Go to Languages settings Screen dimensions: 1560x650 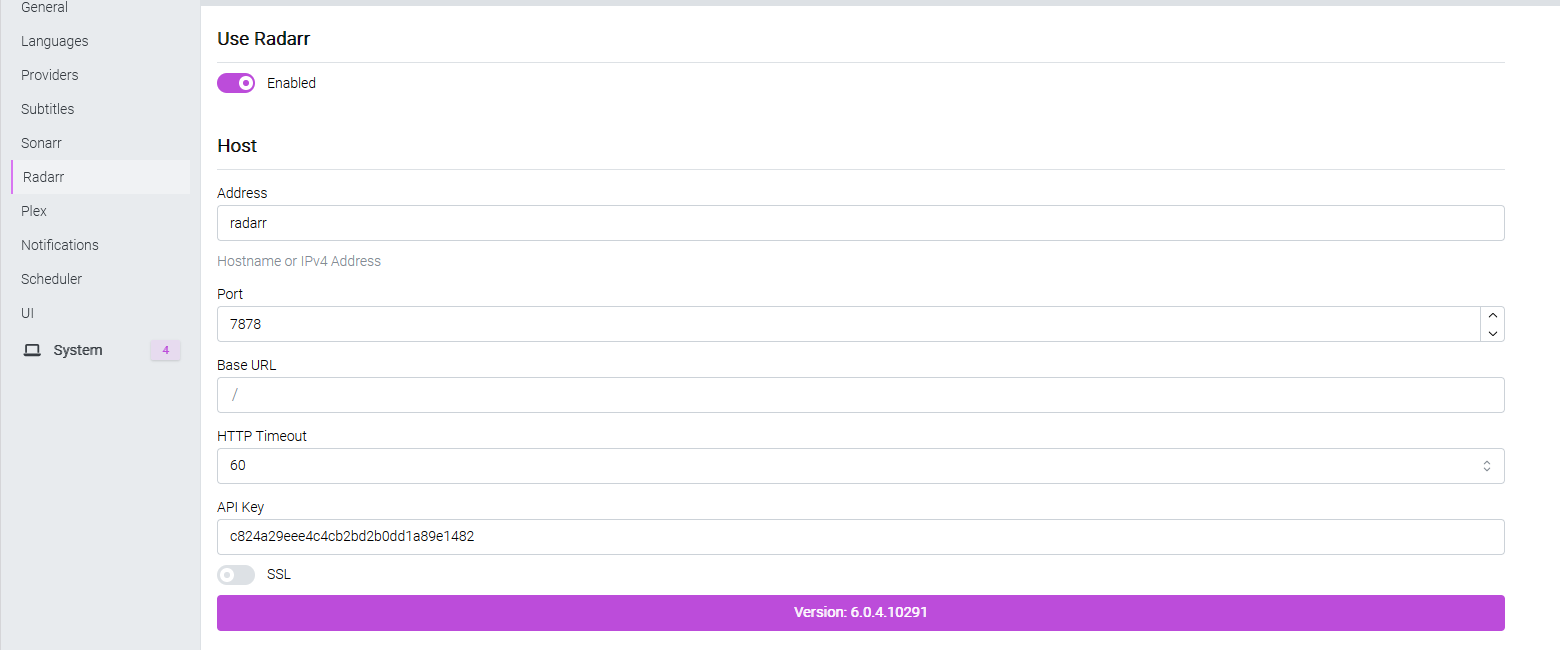pyautogui.click(x=55, y=41)
